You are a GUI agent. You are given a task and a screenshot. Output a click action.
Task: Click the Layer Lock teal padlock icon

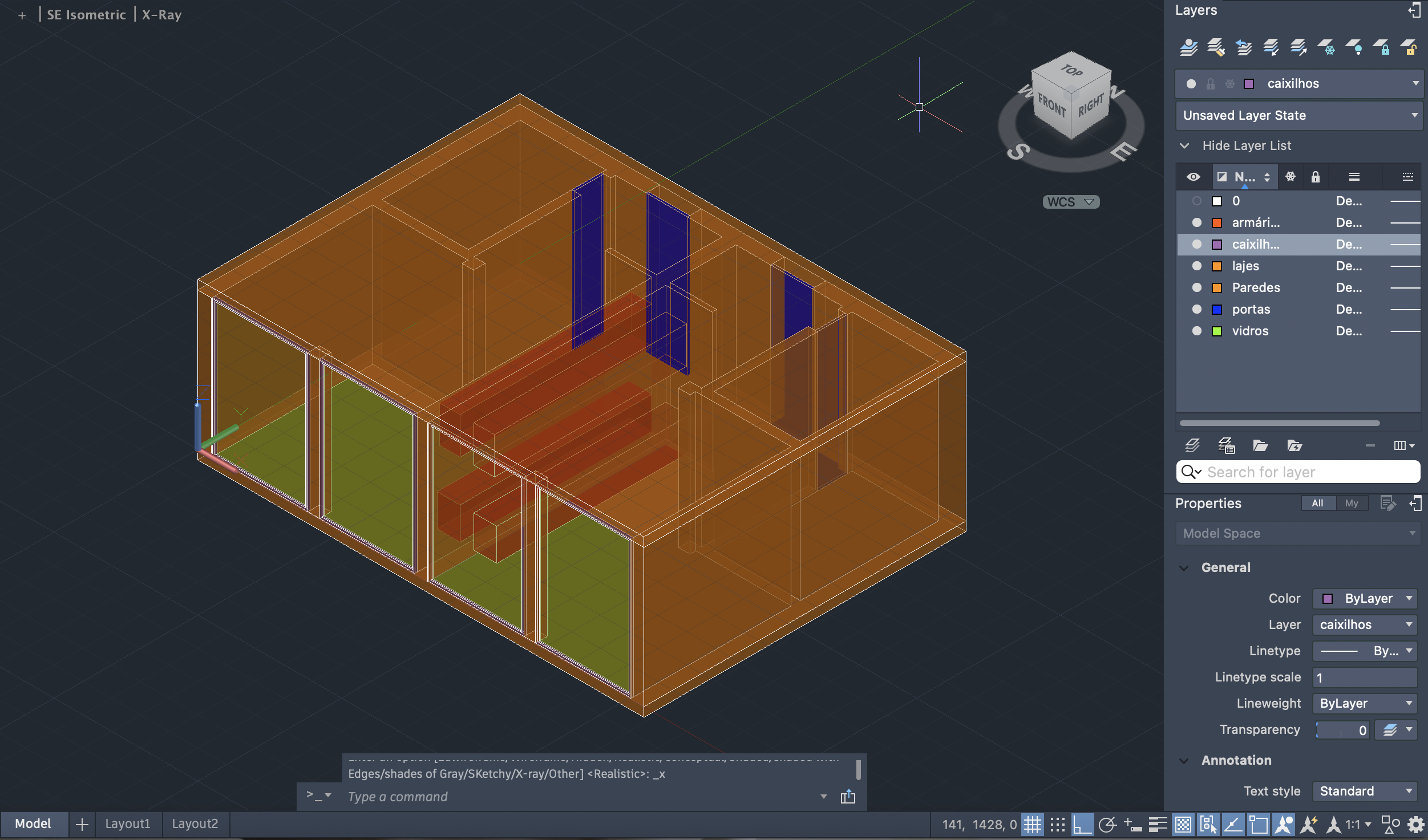click(x=1382, y=47)
